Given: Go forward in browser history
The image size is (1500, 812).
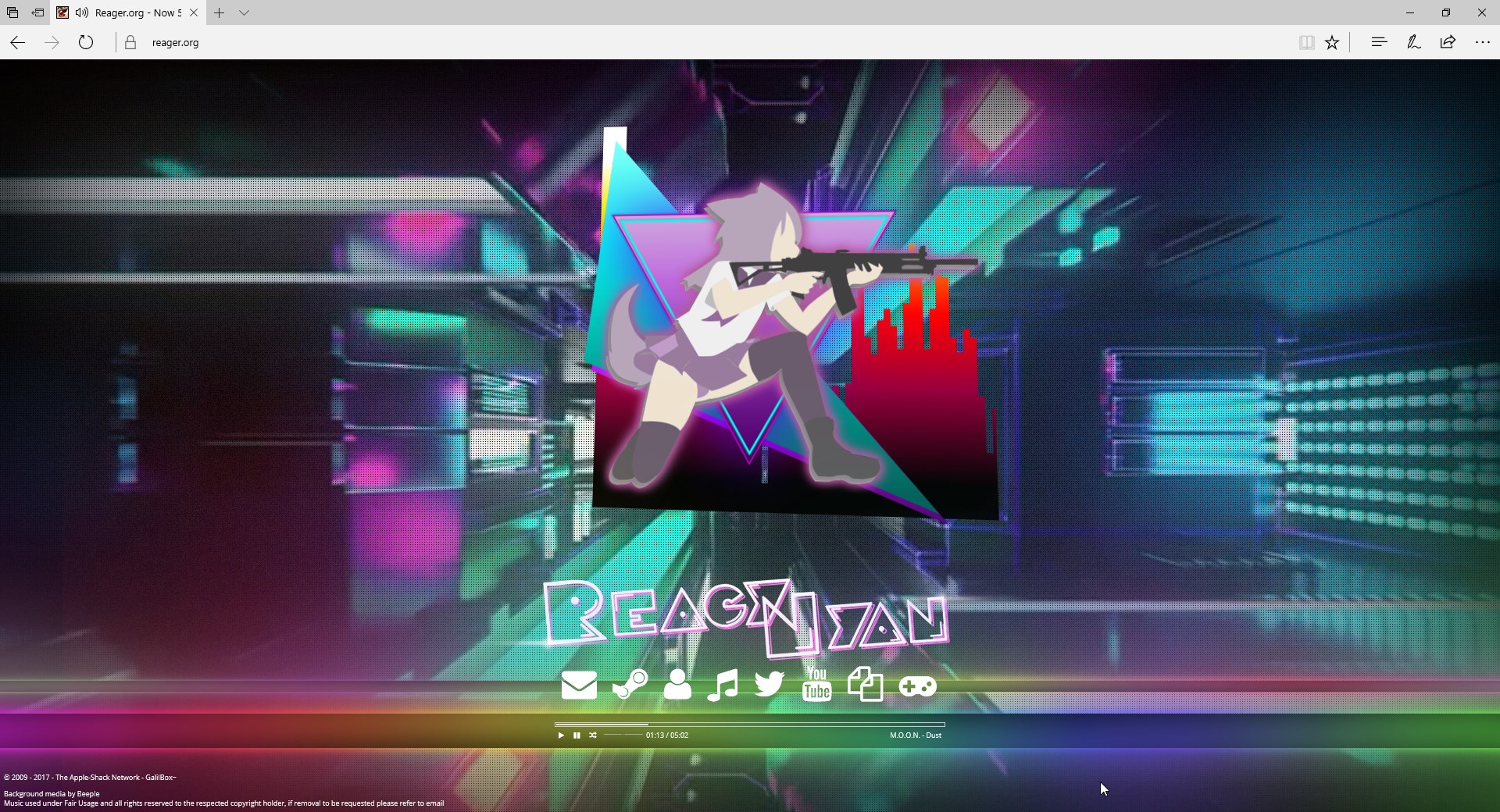Looking at the screenshot, I should pos(52,43).
